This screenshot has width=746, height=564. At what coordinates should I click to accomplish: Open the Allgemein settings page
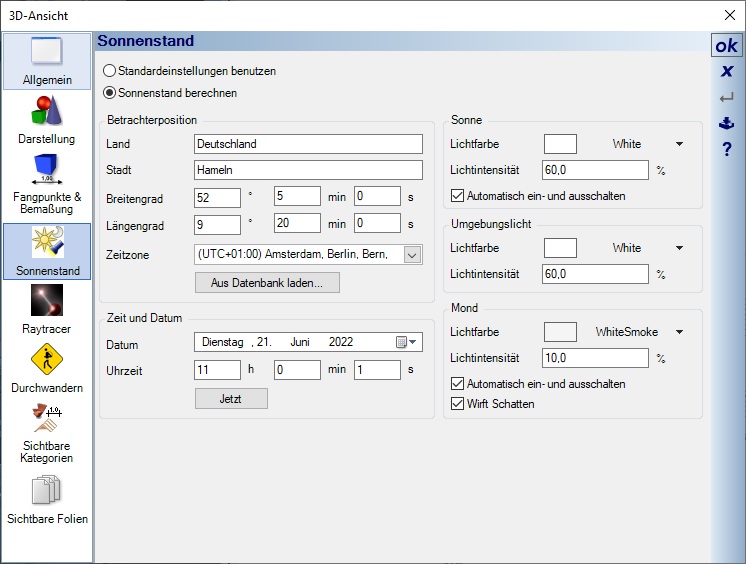point(47,61)
